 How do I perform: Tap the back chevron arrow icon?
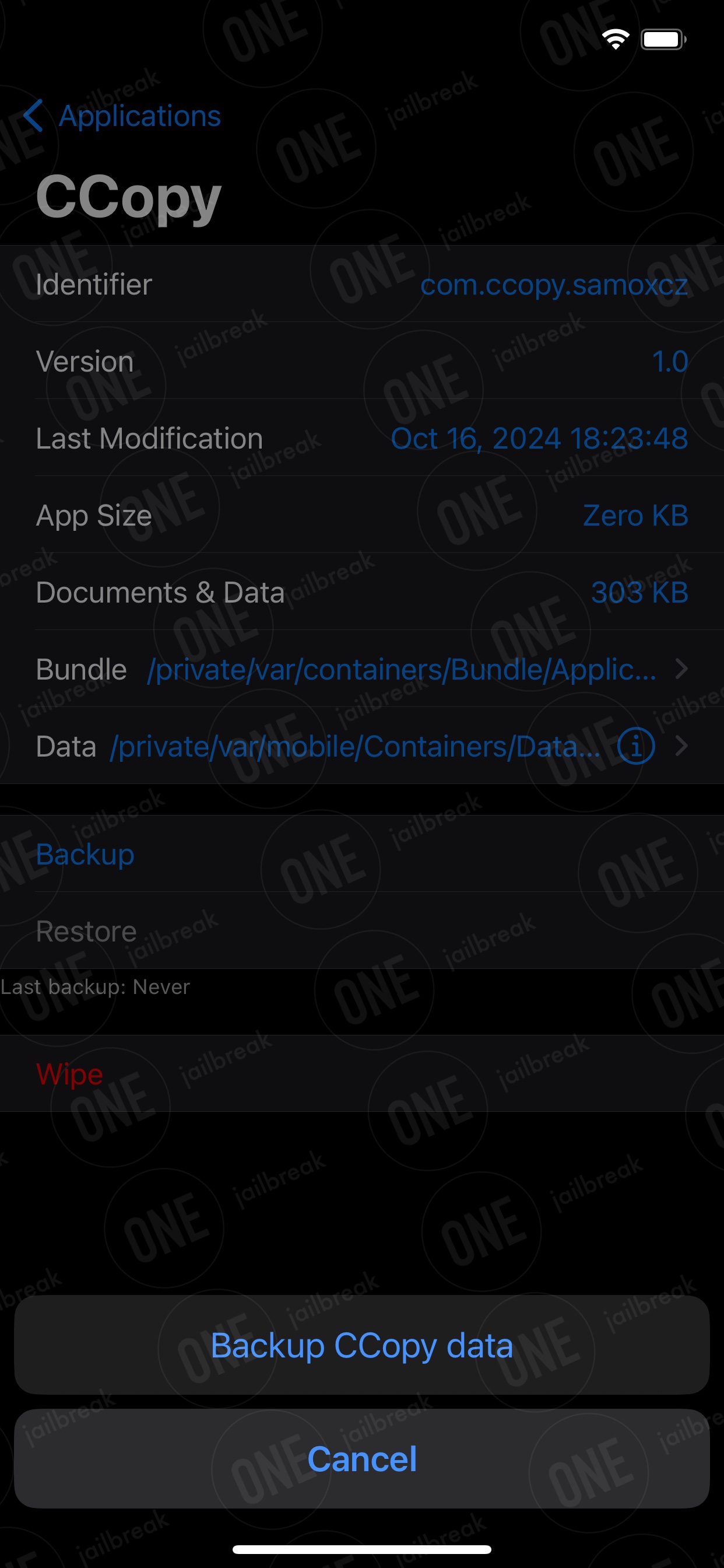(x=33, y=116)
